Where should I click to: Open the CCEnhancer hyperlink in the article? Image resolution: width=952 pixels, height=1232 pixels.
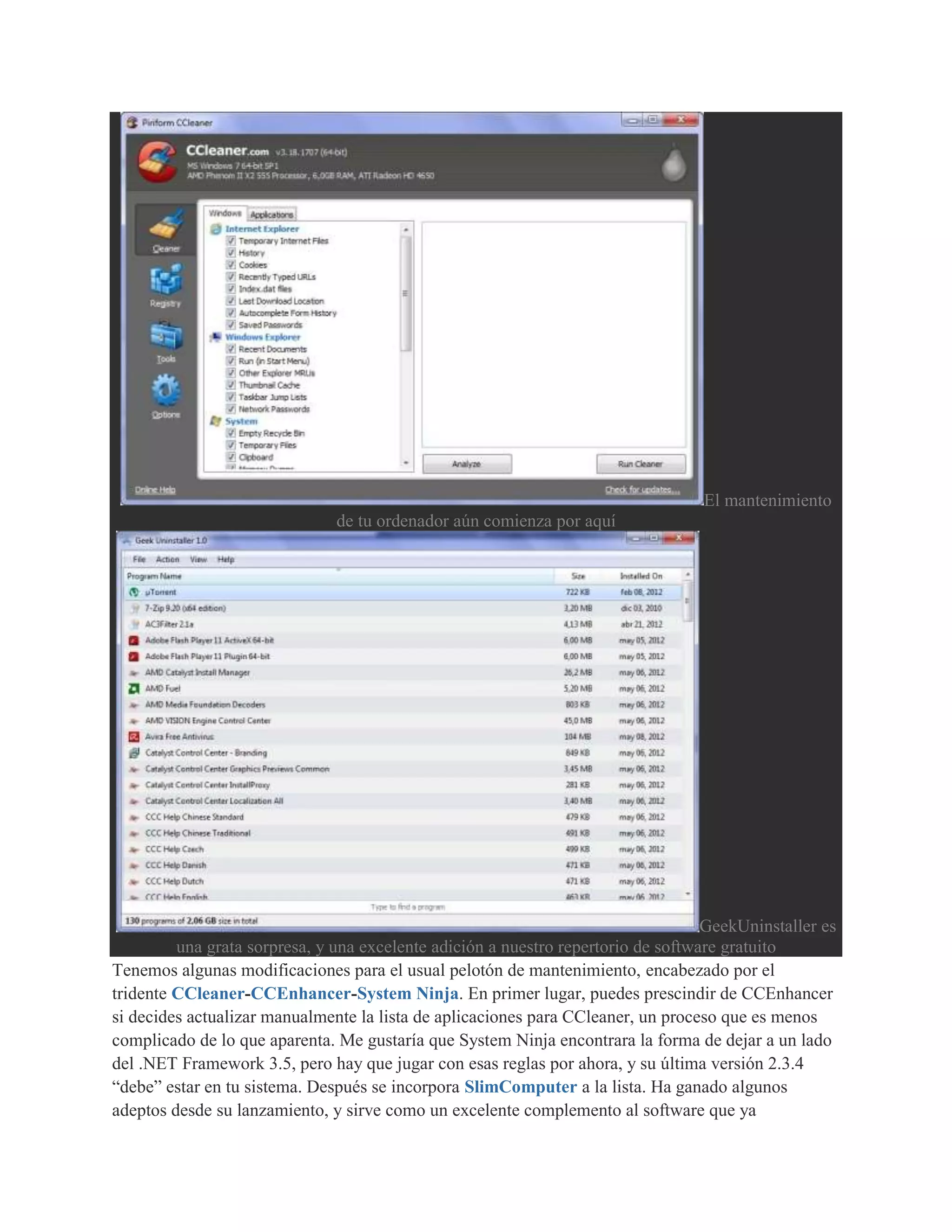[x=301, y=994]
